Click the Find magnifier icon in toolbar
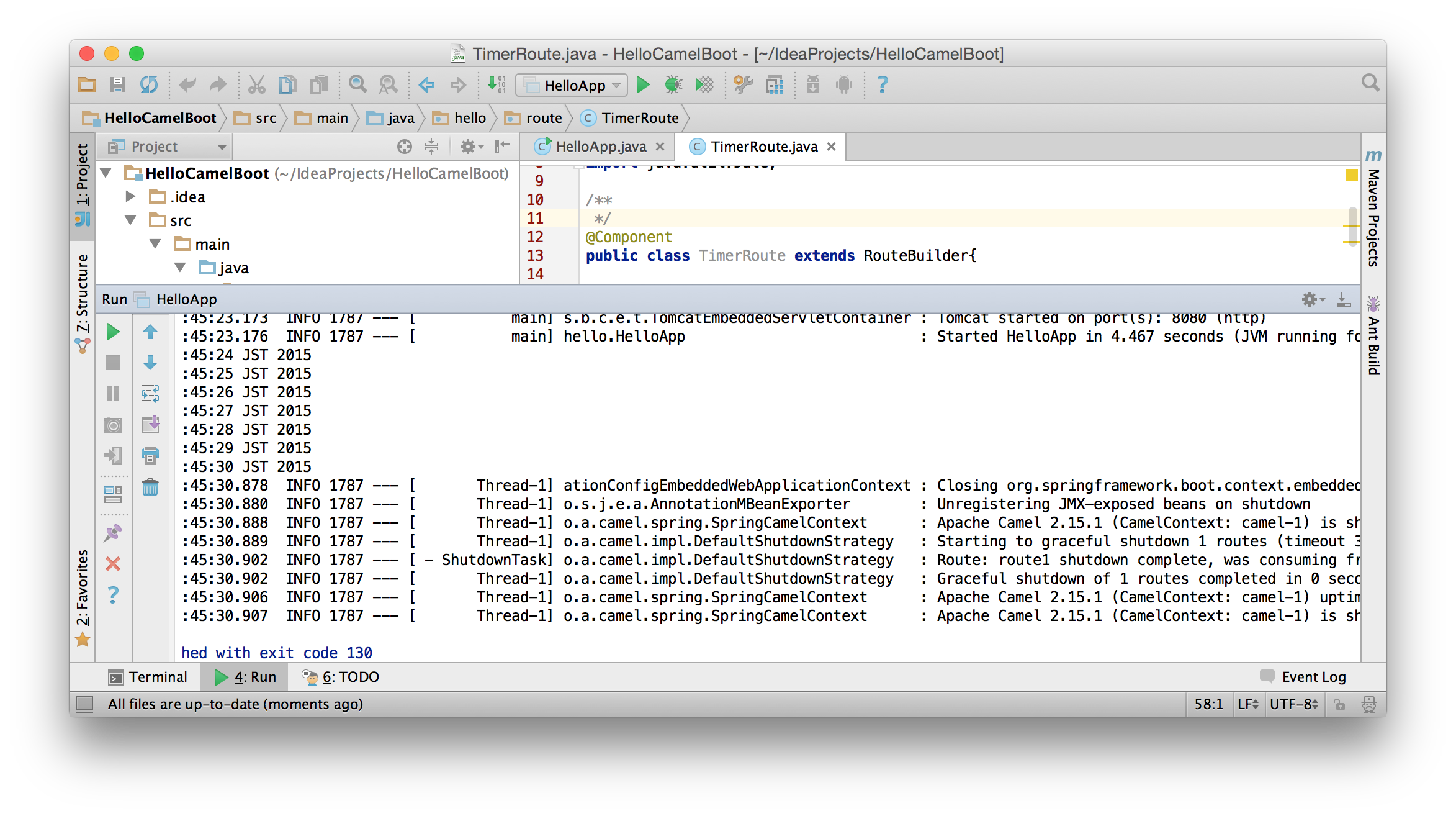 [357, 84]
